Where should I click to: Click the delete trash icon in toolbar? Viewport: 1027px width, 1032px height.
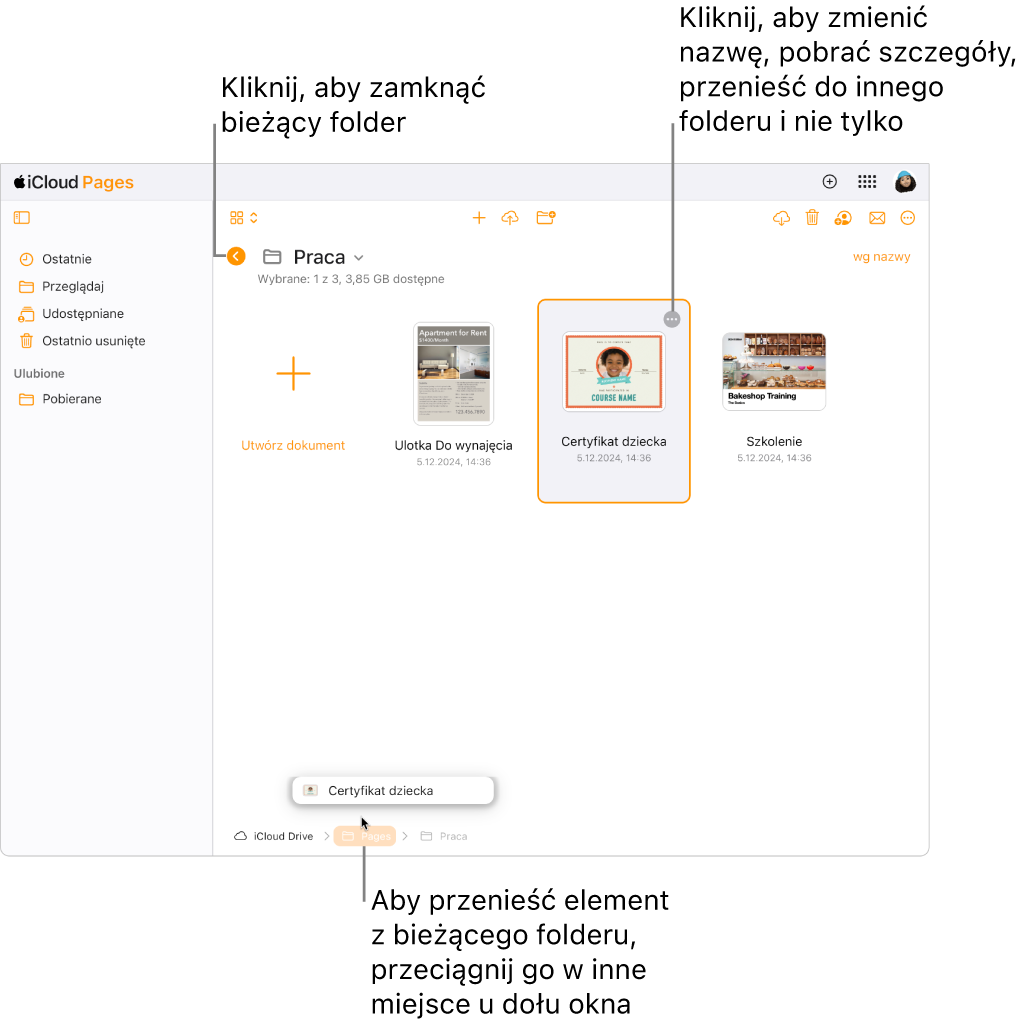[812, 218]
